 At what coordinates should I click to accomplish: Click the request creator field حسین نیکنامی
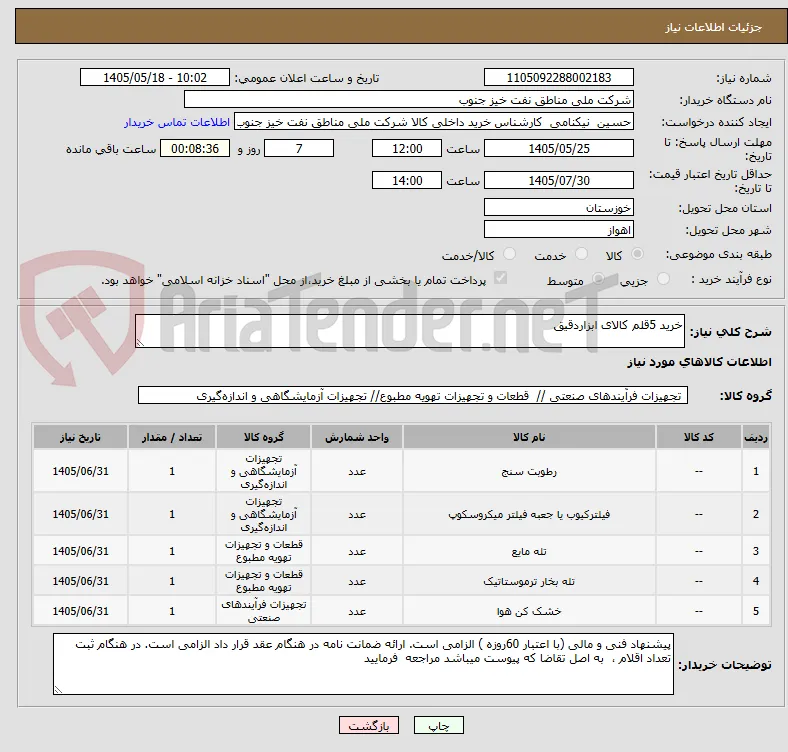point(434,122)
